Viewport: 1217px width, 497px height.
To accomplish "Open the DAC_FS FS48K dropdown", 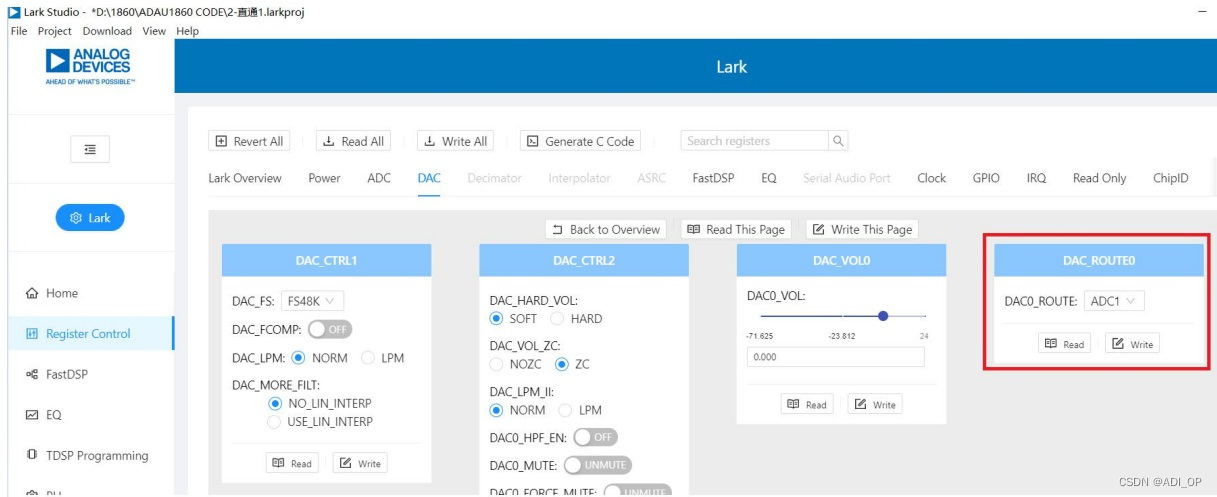I will coord(312,300).
